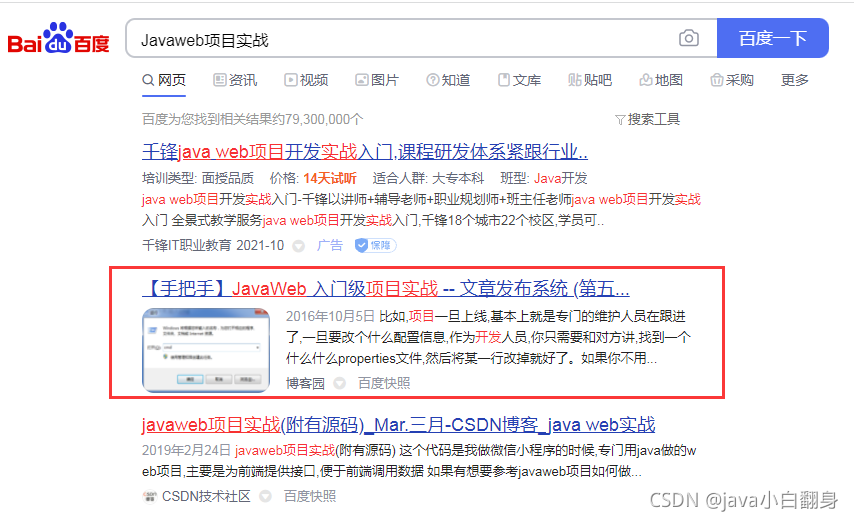The height and width of the screenshot is (521, 854).
Task: Open the 采购 tab
Action: coord(731,80)
